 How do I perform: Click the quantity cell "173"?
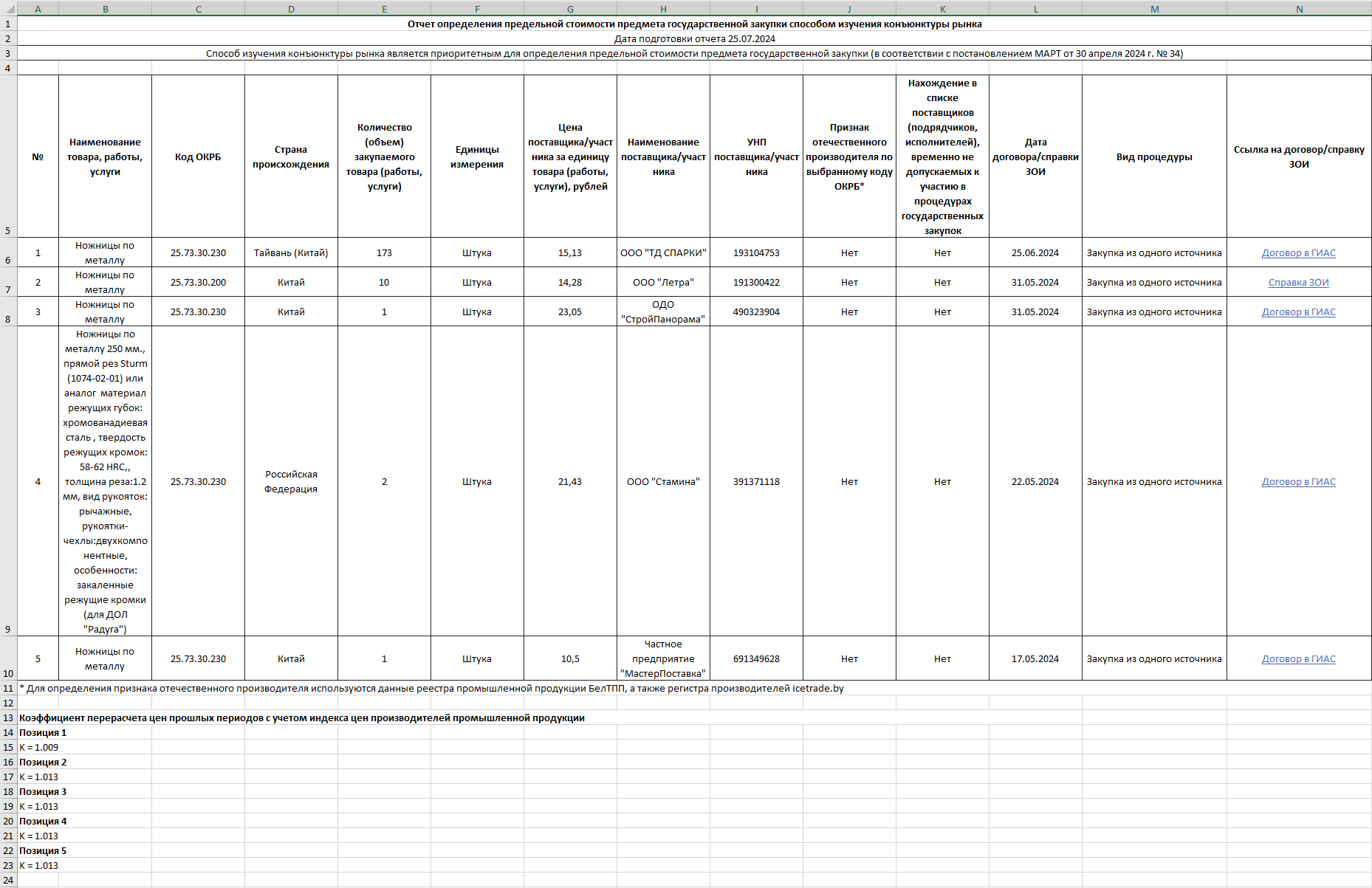384,252
